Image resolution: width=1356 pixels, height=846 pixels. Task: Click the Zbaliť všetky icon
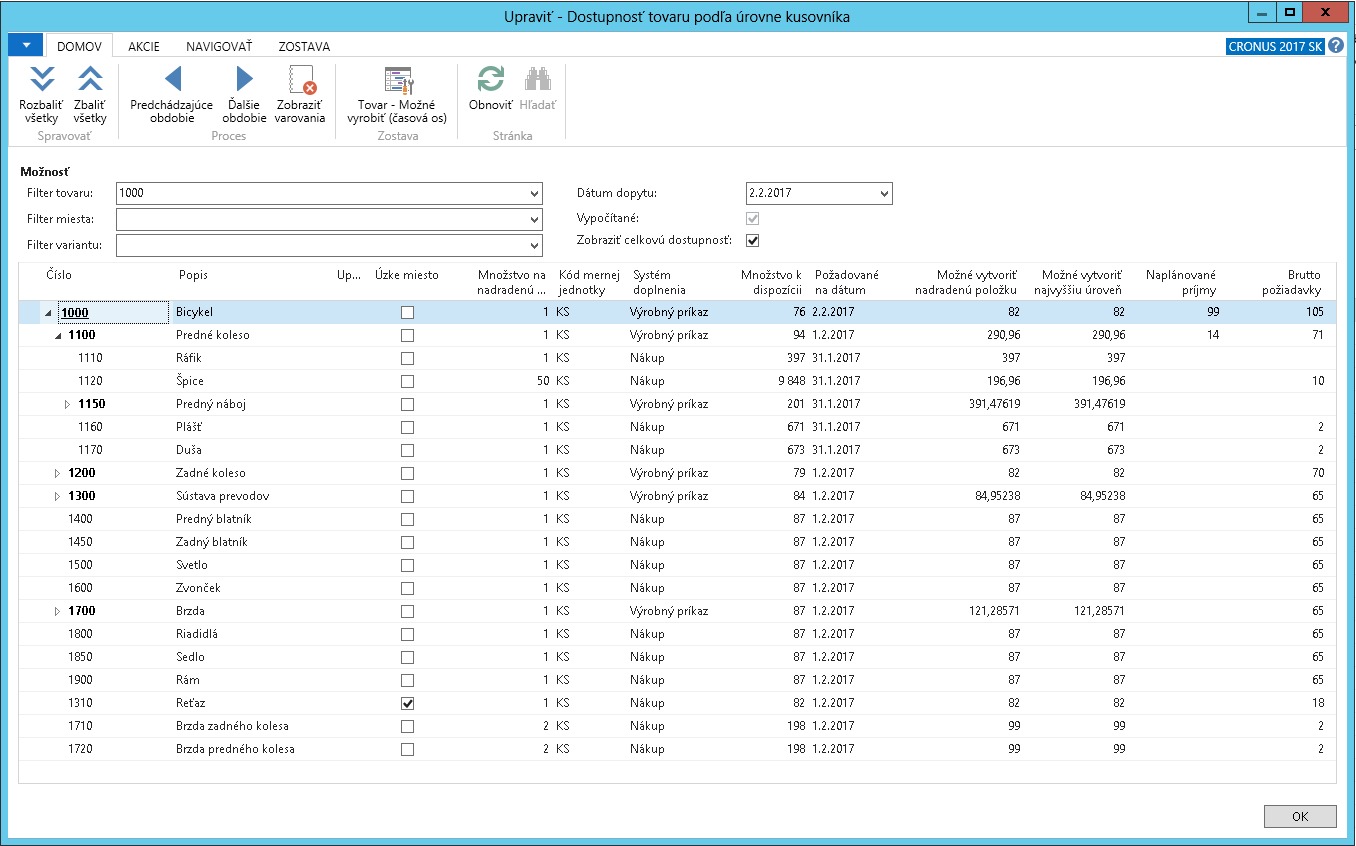(x=90, y=79)
